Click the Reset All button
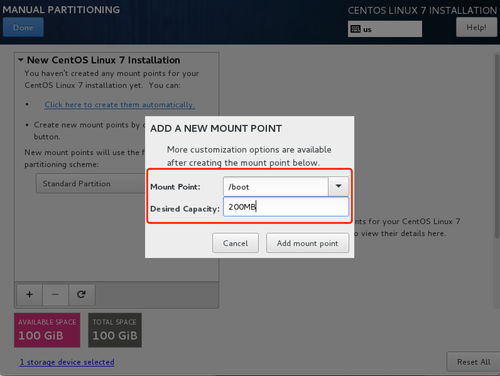This screenshot has width=500, height=376. (473, 362)
